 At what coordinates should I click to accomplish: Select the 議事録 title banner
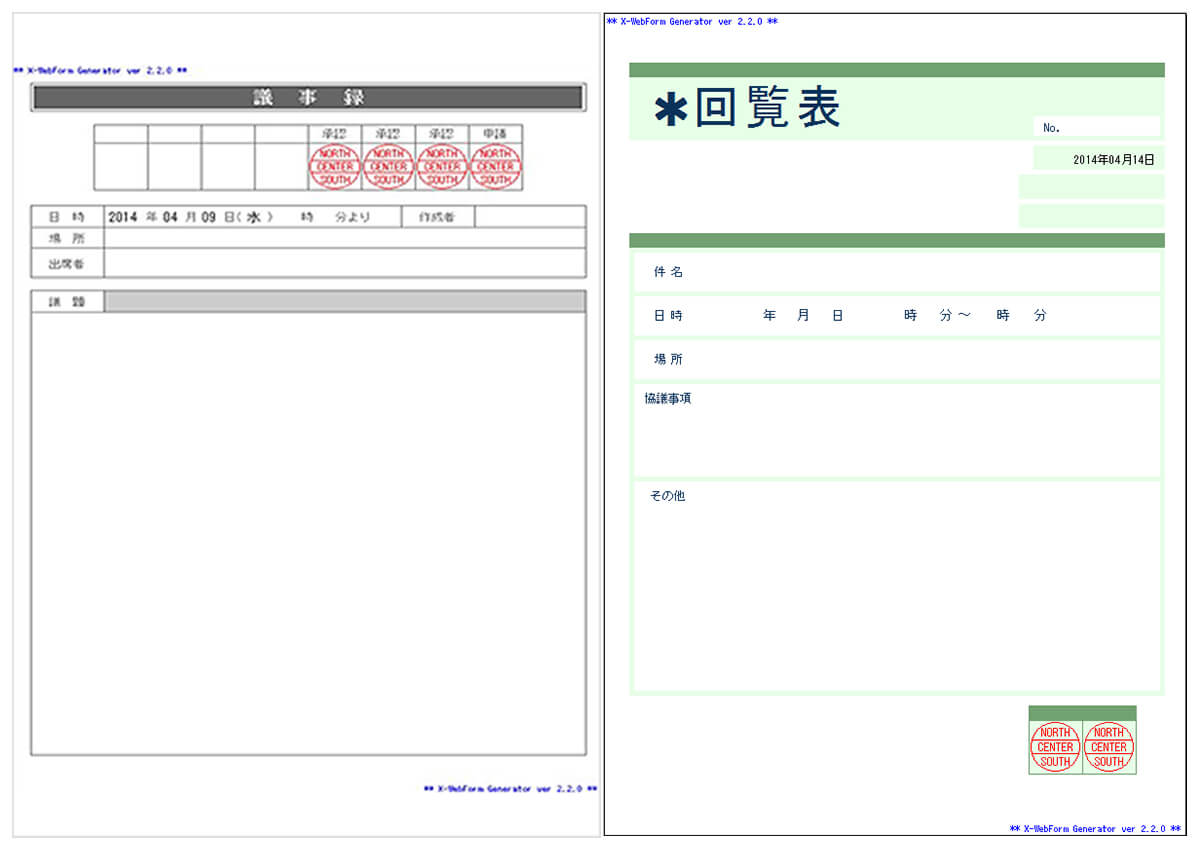[308, 97]
